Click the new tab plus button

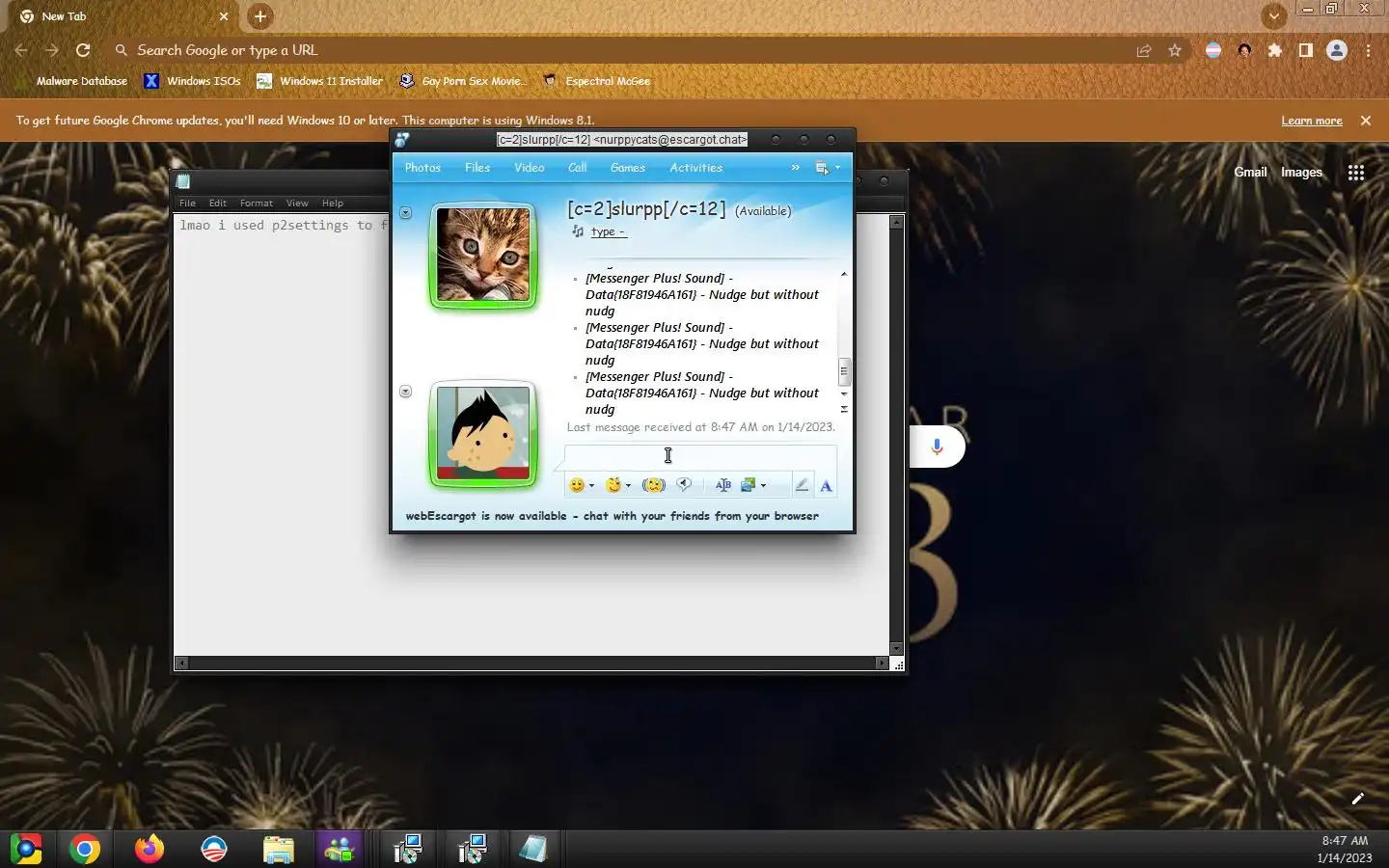click(259, 16)
